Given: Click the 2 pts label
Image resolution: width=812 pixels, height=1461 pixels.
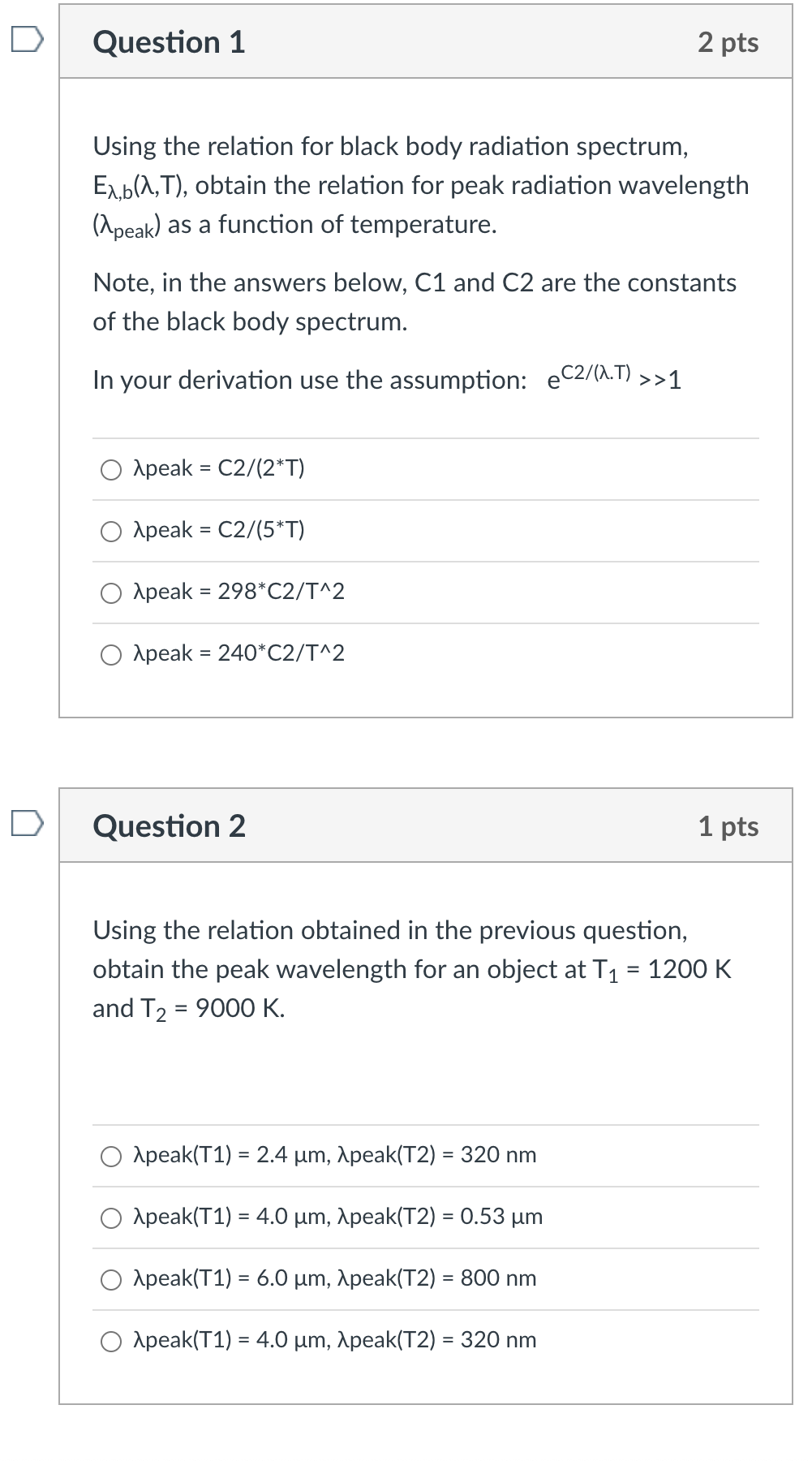Looking at the screenshot, I should [x=728, y=42].
